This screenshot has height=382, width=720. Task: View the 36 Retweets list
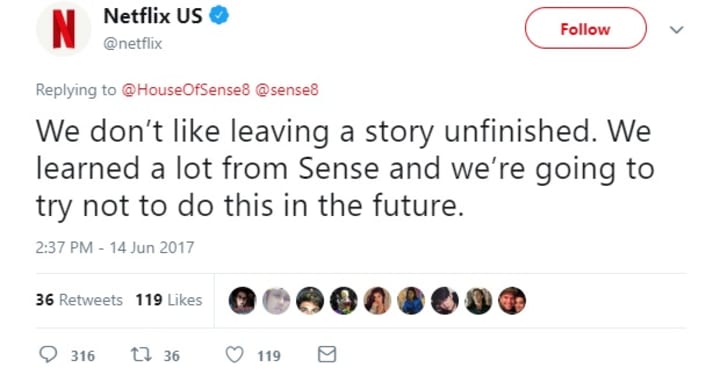(x=79, y=300)
